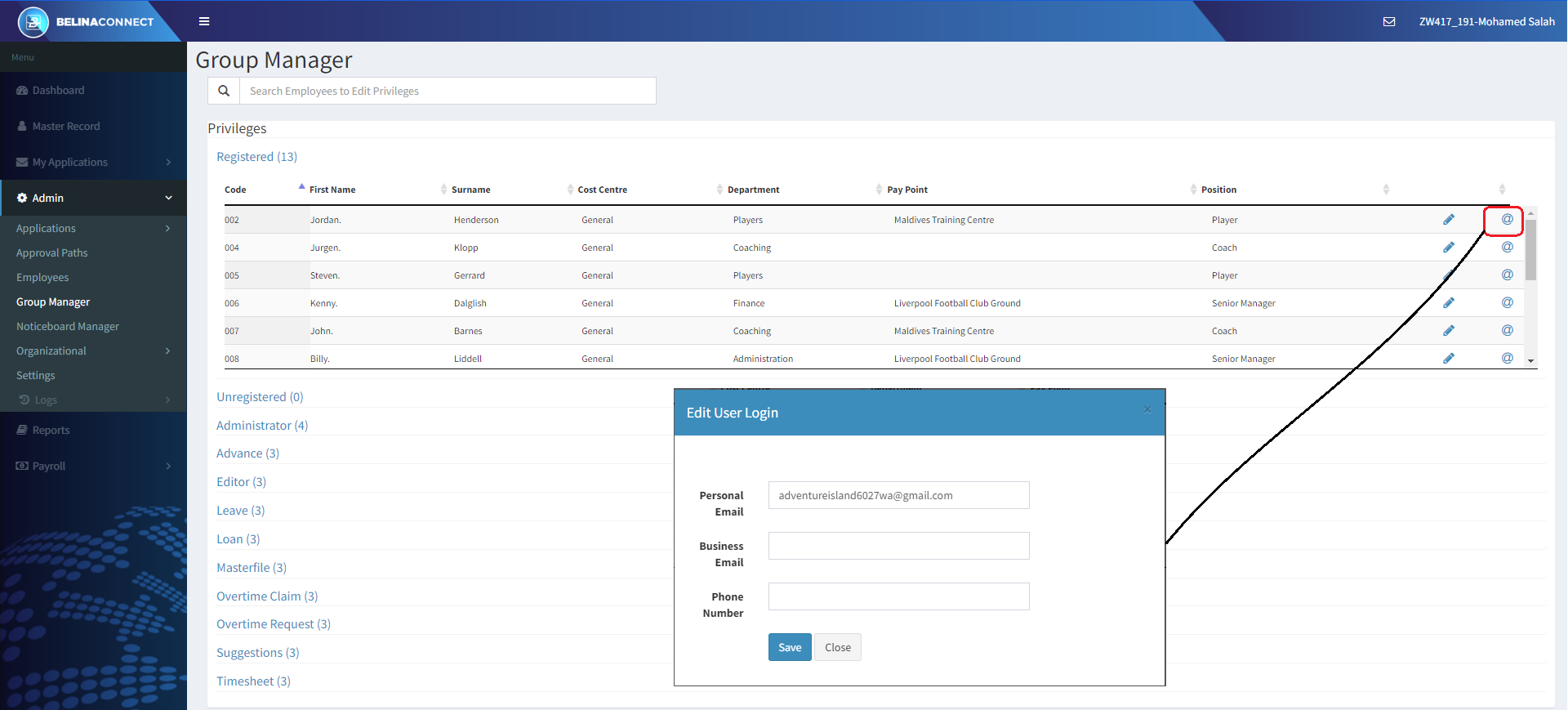Screen dimensions: 1568x710
Task: Sort table by Code column
Action: (235, 190)
